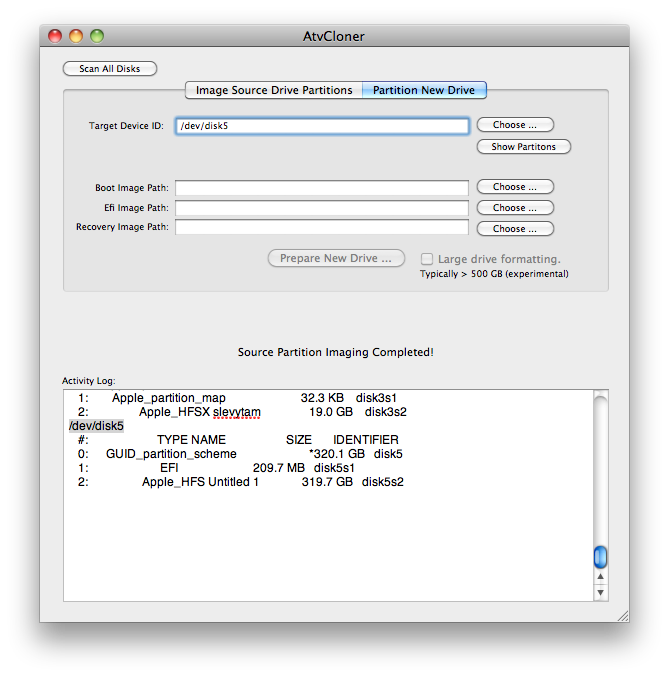Enable the Large drive formatting checkbox
This screenshot has height=677, width=669.
[427, 259]
